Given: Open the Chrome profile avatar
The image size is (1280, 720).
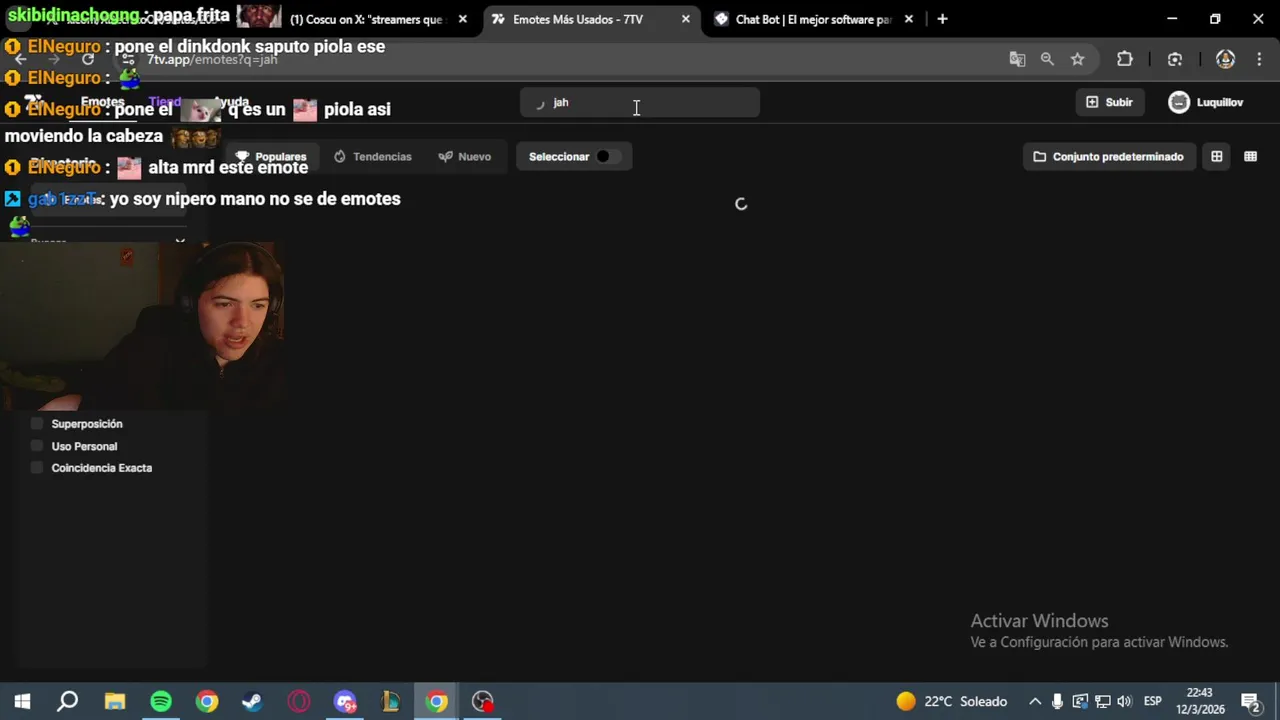Looking at the screenshot, I should click(x=1225, y=59).
